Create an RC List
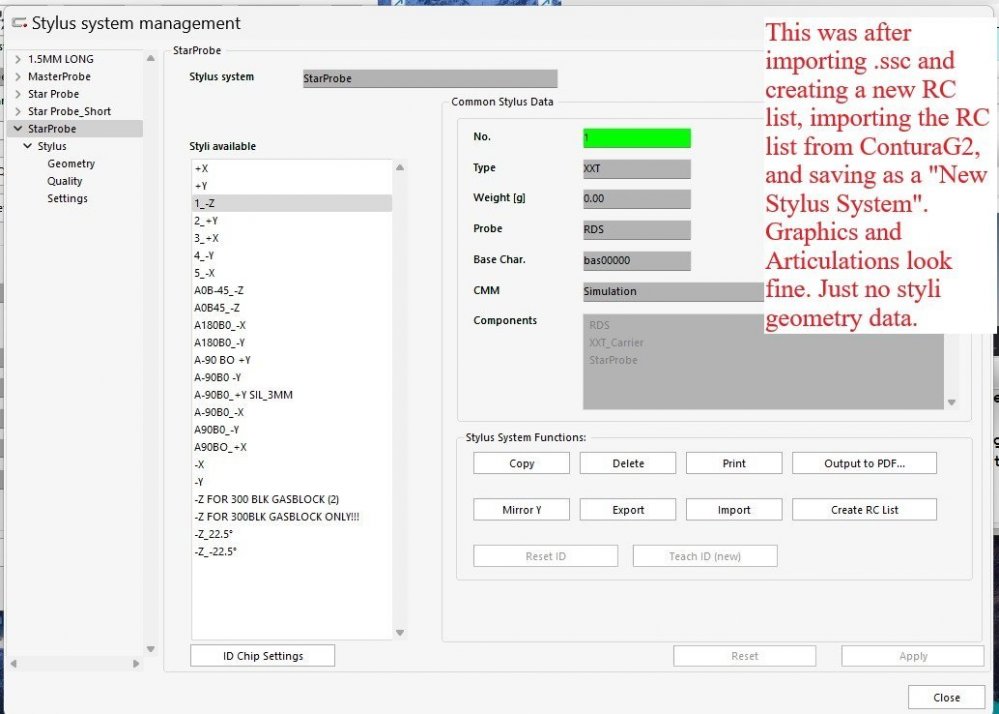999x714 pixels. tap(864, 509)
